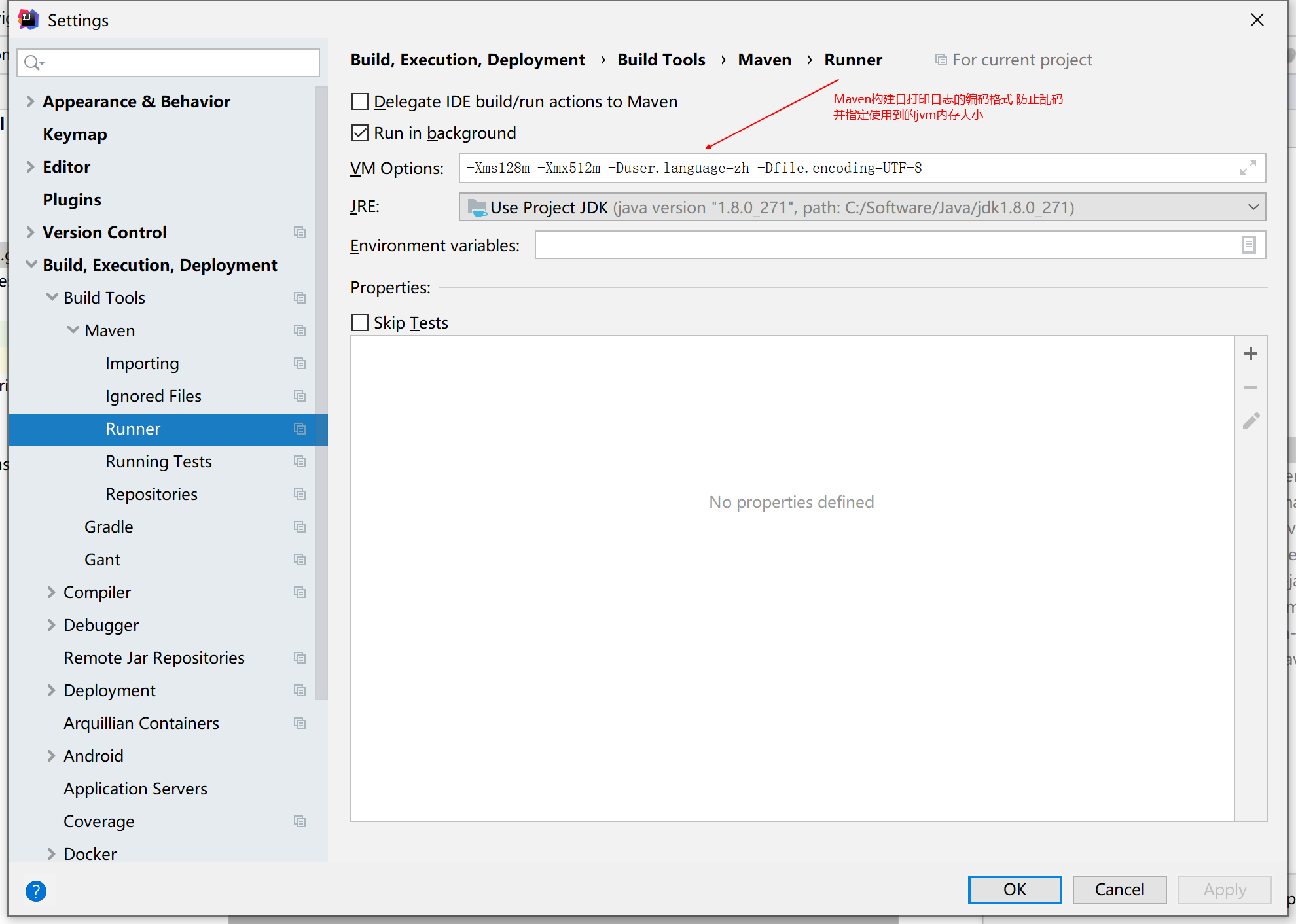Click the OK button

point(1014,889)
